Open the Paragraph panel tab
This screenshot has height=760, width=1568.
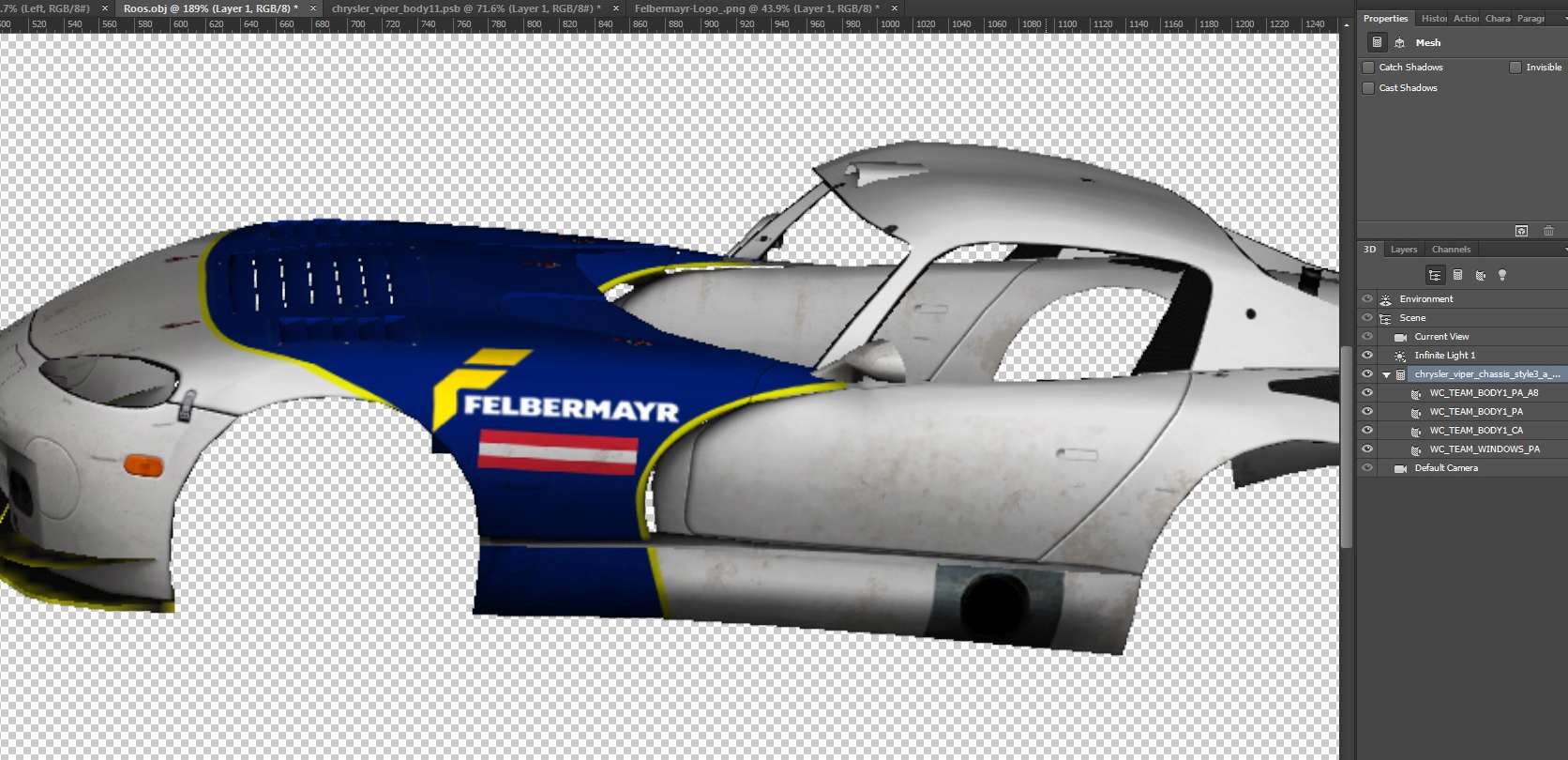click(1530, 19)
